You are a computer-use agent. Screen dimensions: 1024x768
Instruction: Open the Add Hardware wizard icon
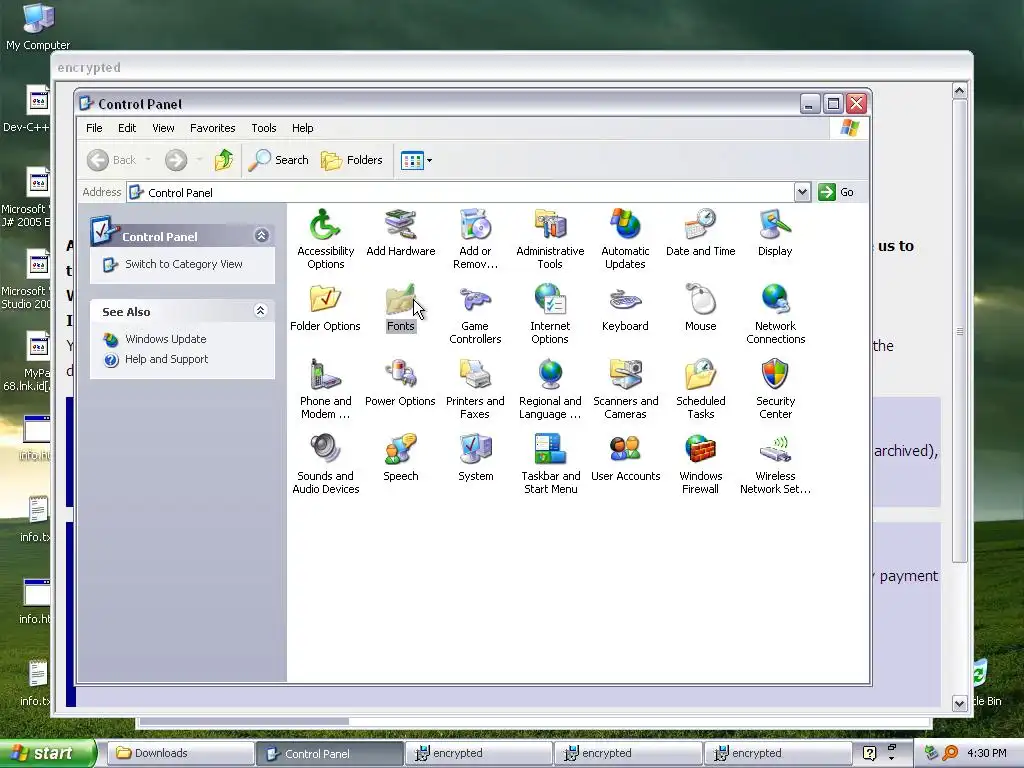(400, 232)
